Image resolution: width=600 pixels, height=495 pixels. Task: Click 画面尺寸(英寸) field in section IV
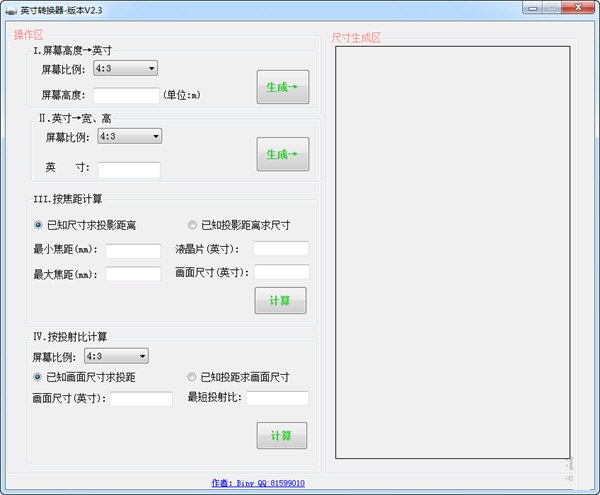141,399
